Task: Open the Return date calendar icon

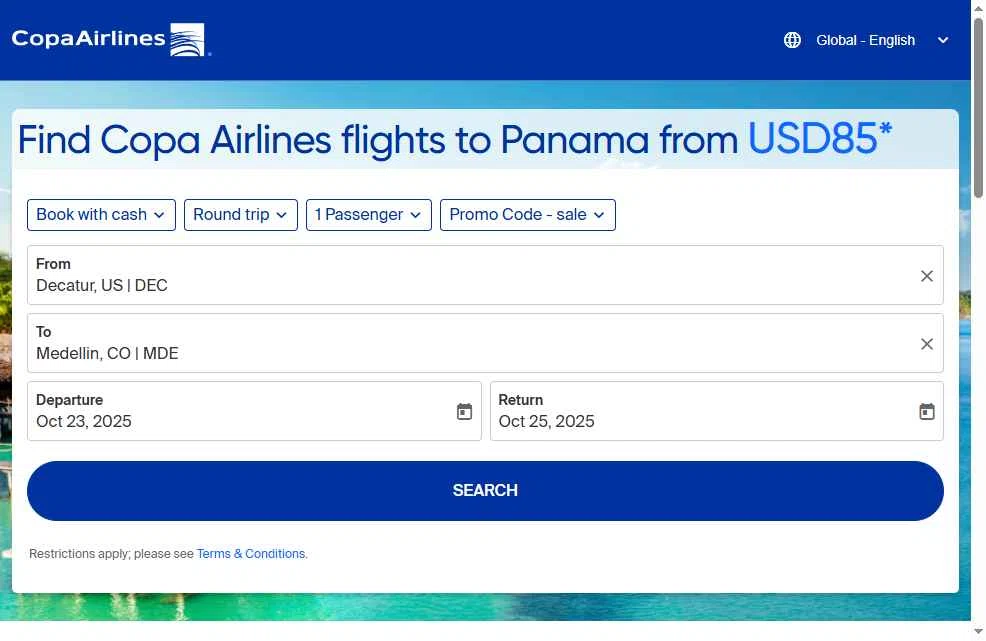Action: point(926,412)
